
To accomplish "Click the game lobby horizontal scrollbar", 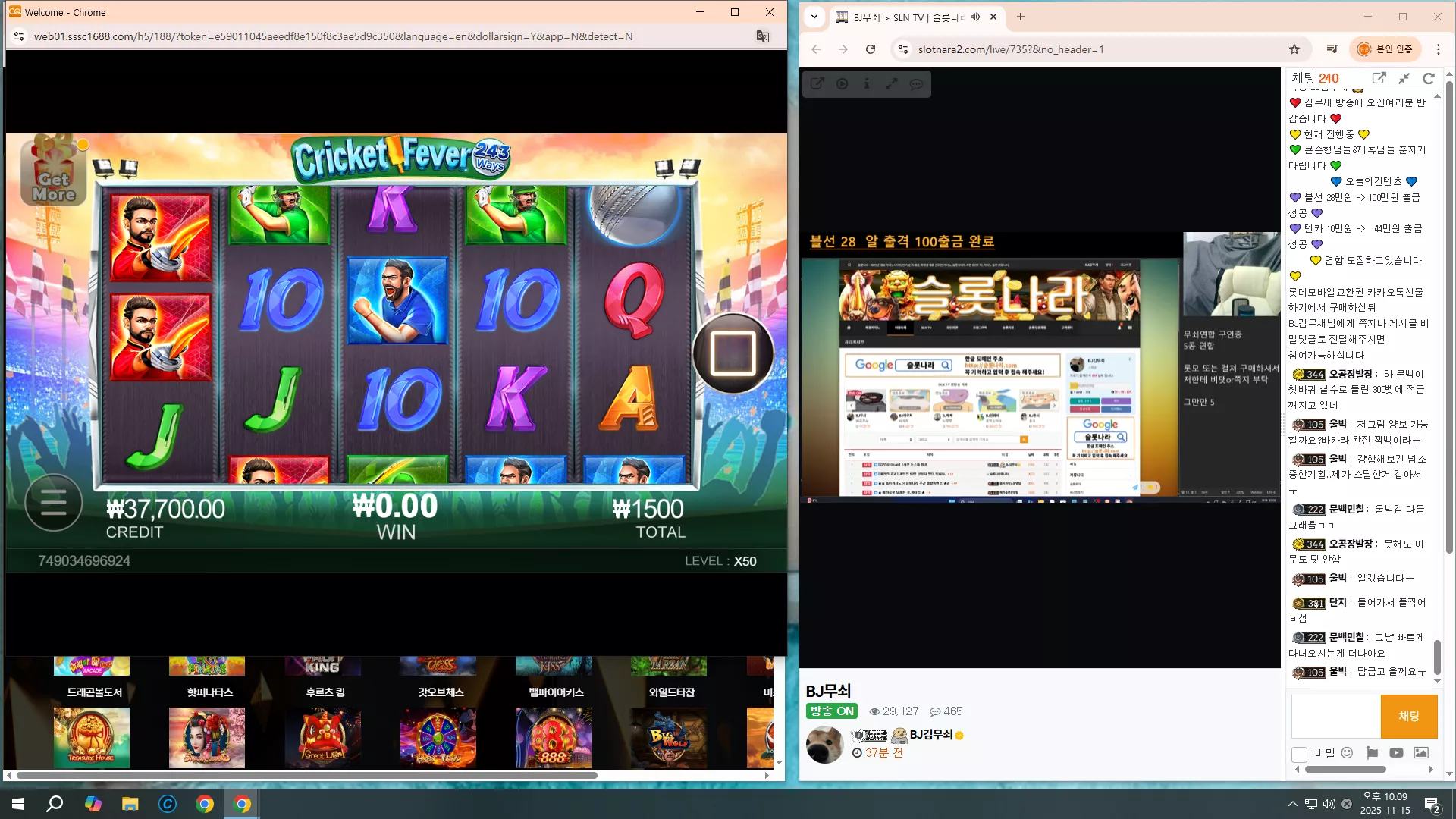I will (x=306, y=775).
